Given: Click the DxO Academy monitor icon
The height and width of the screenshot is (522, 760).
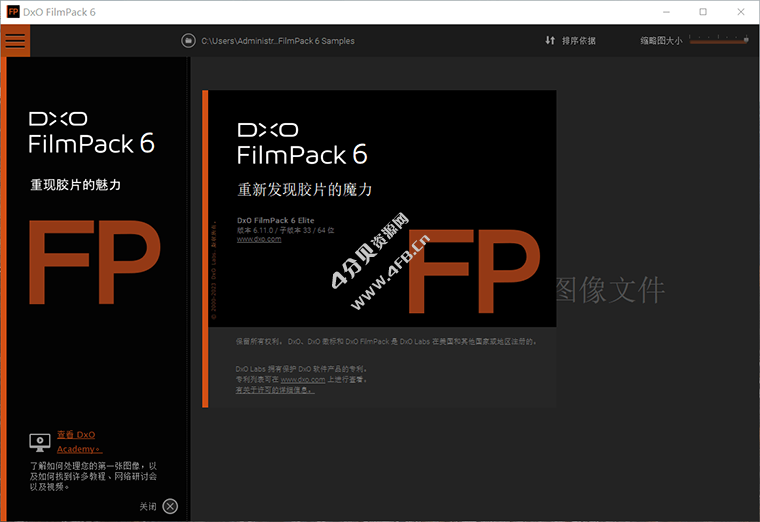Looking at the screenshot, I should pyautogui.click(x=39, y=441).
